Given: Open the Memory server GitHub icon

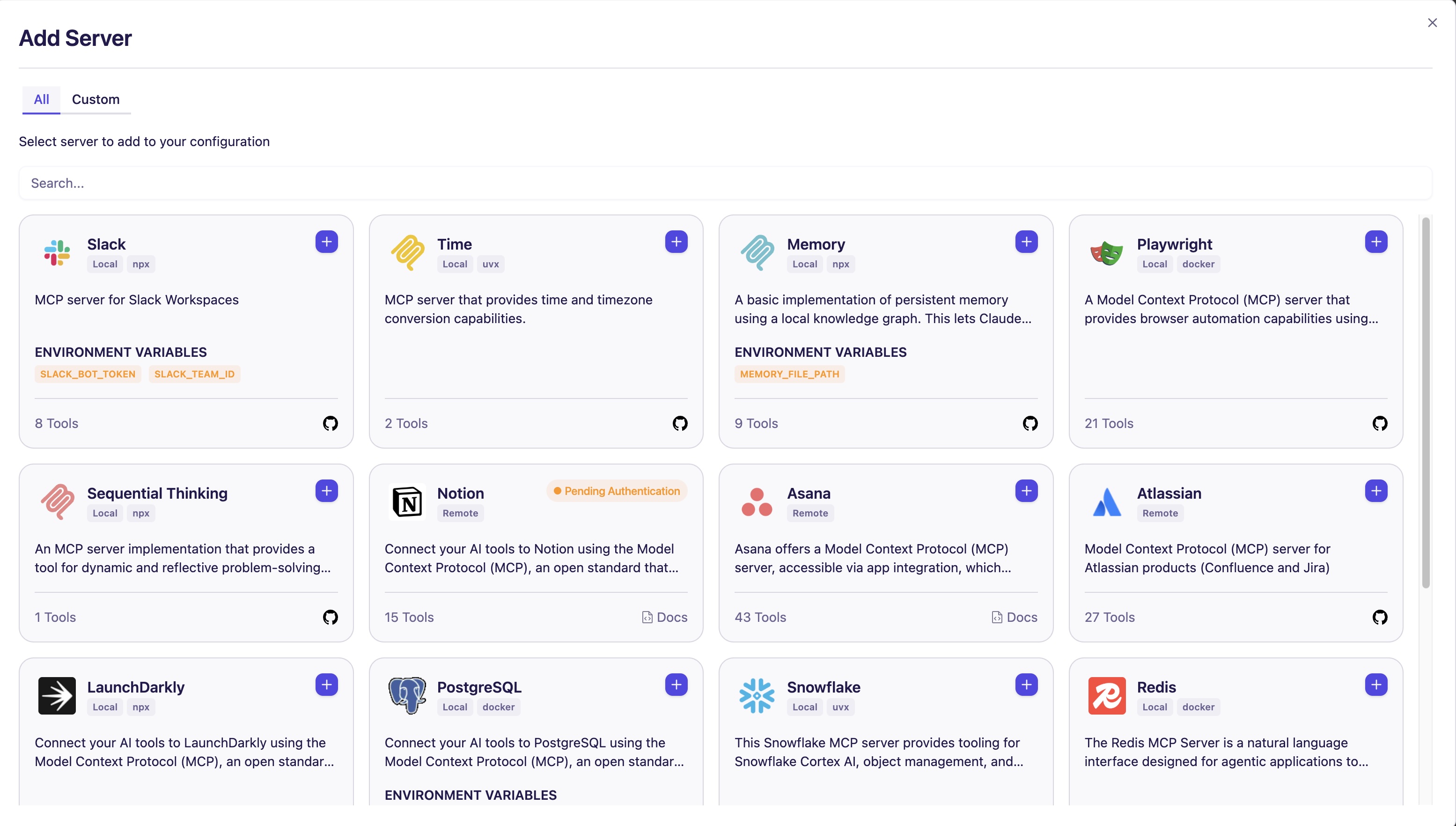Looking at the screenshot, I should 1029,423.
